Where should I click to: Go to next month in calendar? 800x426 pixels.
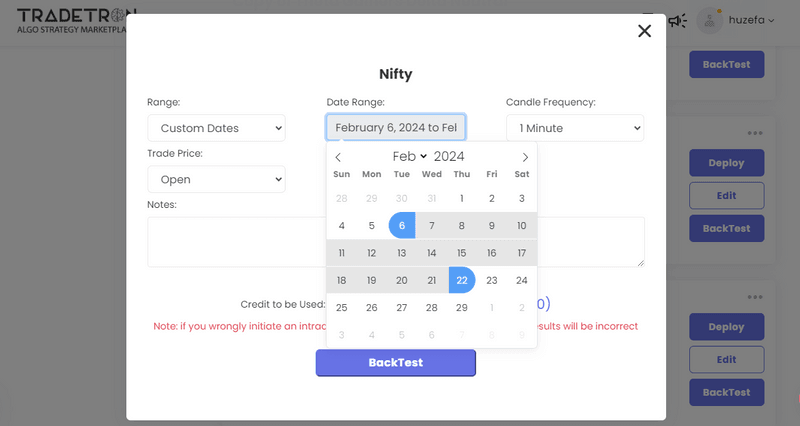tap(525, 157)
